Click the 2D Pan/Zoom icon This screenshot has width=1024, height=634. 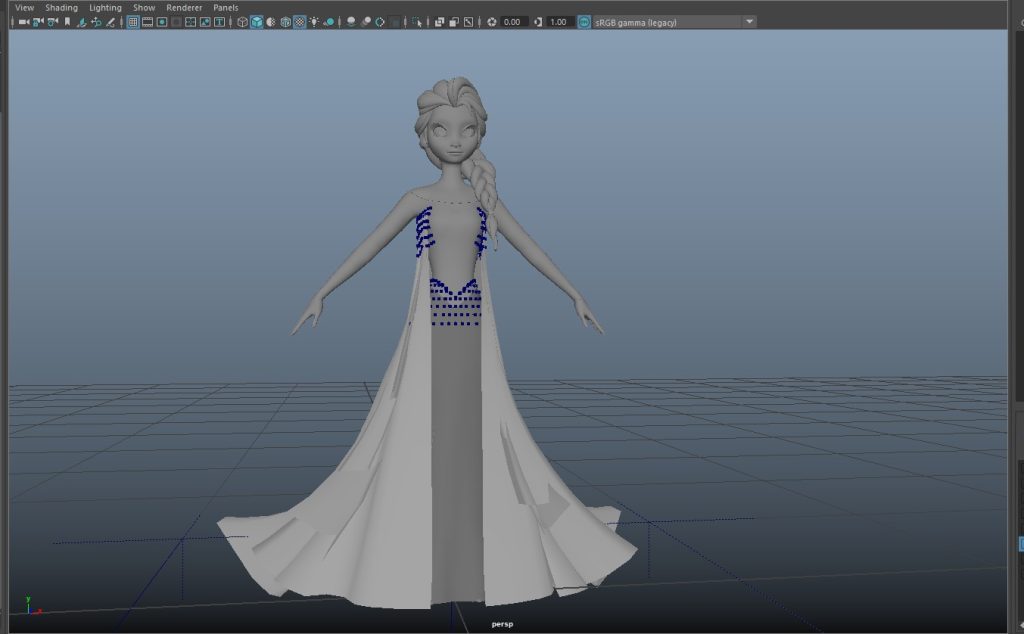point(96,22)
